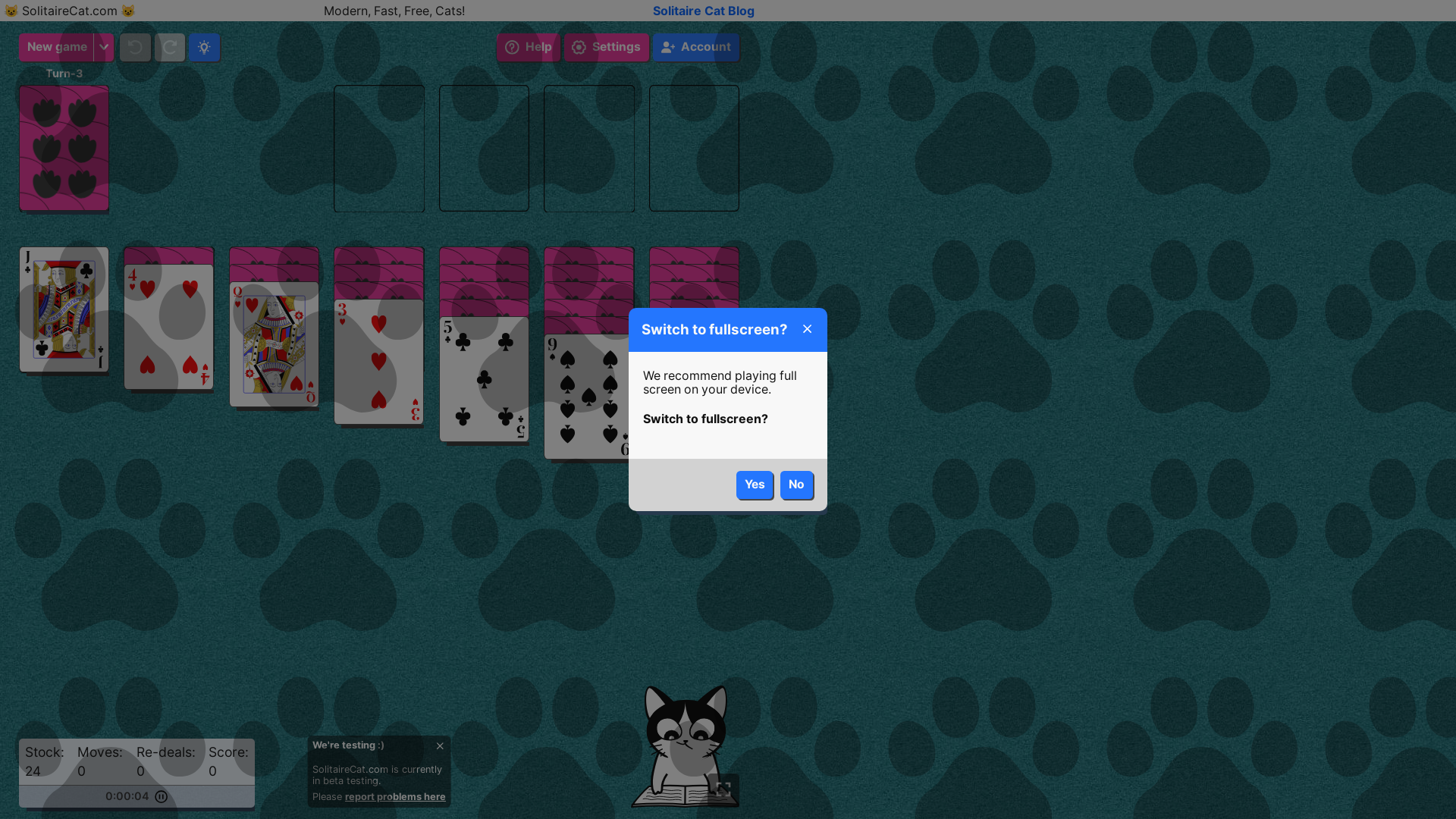The height and width of the screenshot is (819, 1456).
Task: Select the 3 of hearts card
Action: click(378, 362)
